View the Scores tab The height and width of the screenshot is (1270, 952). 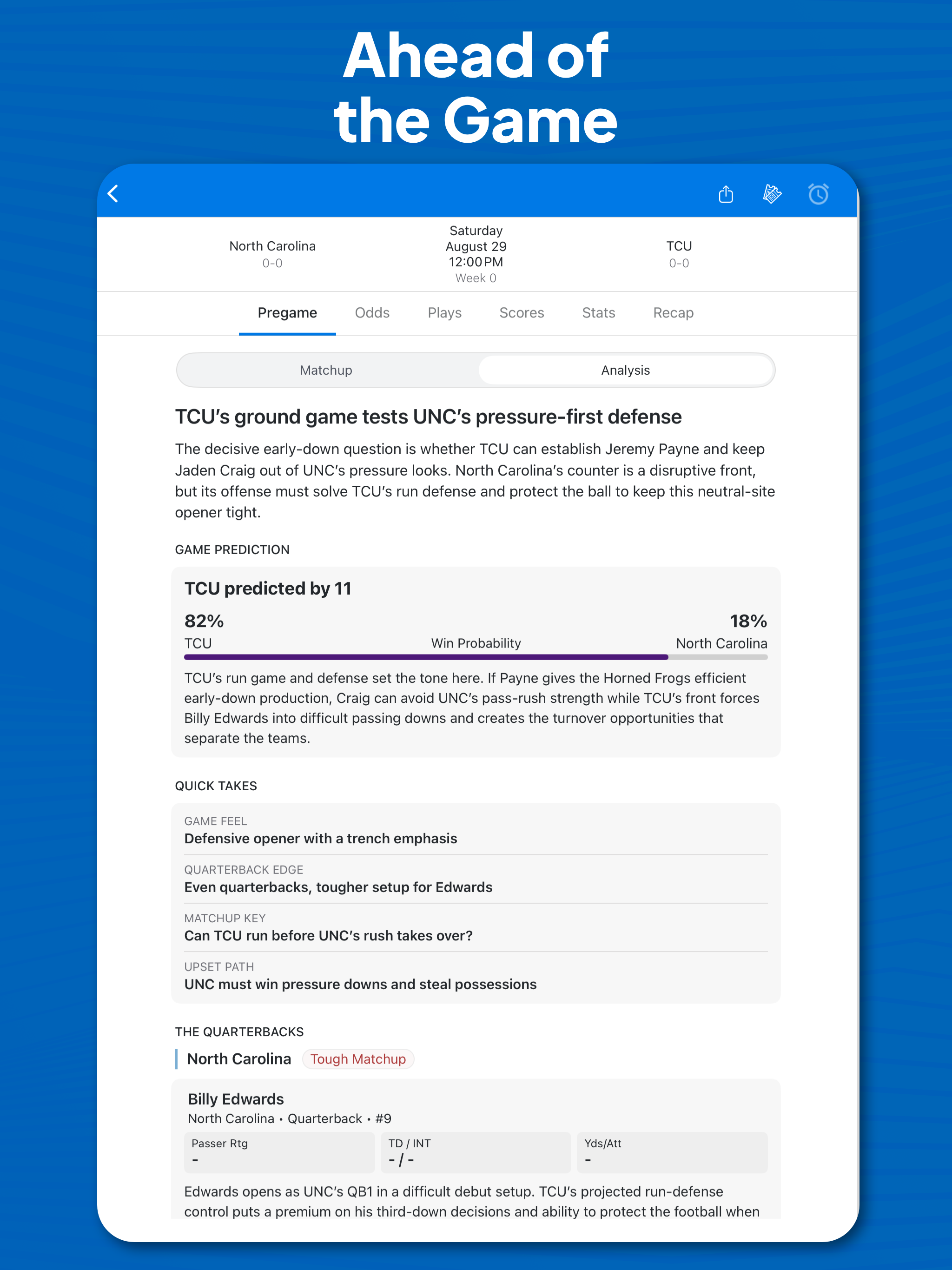coord(522,313)
